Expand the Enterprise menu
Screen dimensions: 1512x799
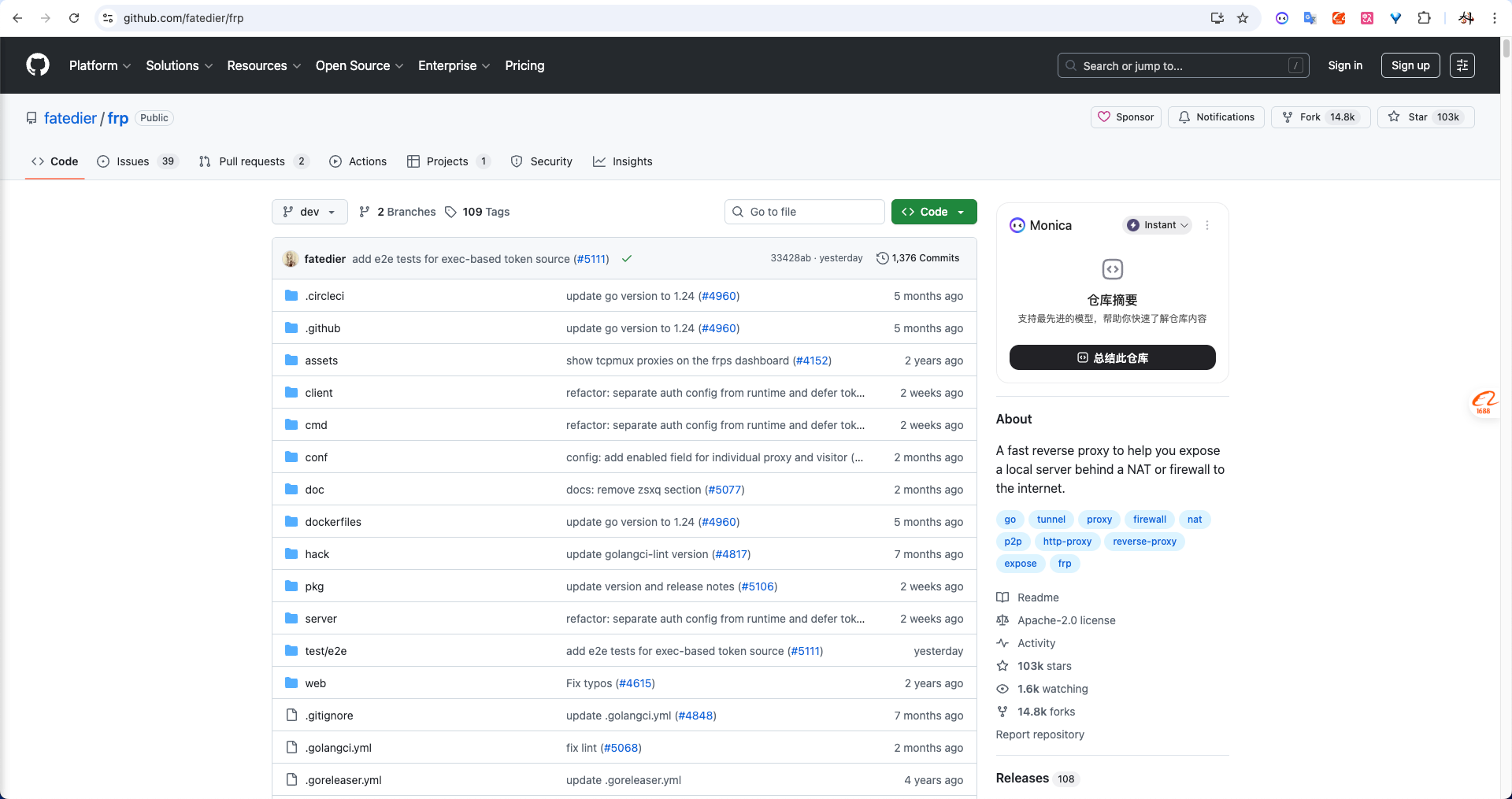click(x=454, y=65)
